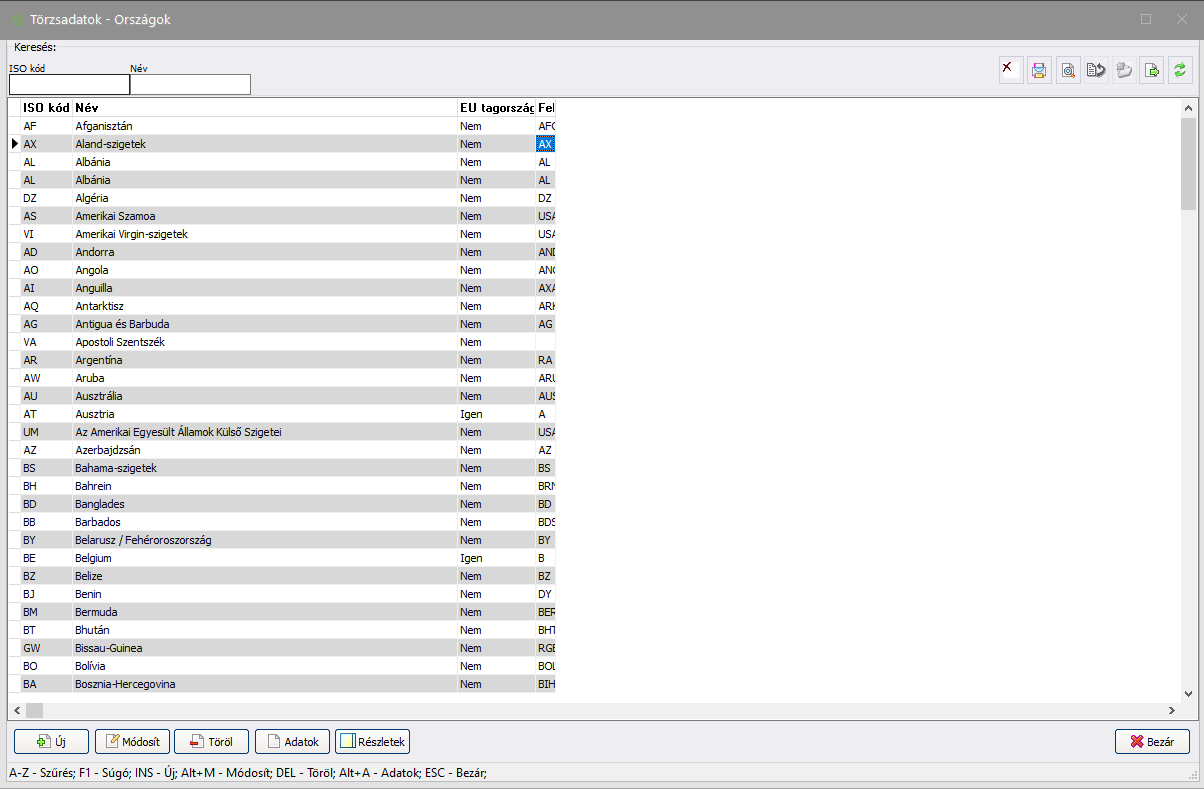This screenshot has height=789, width=1204.
Task: Close the window with Bezár button
Action: pyautogui.click(x=1152, y=742)
